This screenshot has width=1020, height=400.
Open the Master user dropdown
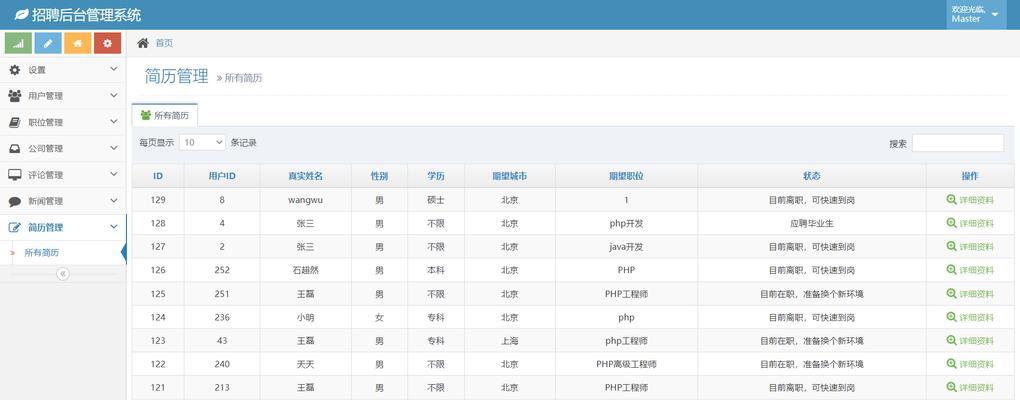point(976,14)
